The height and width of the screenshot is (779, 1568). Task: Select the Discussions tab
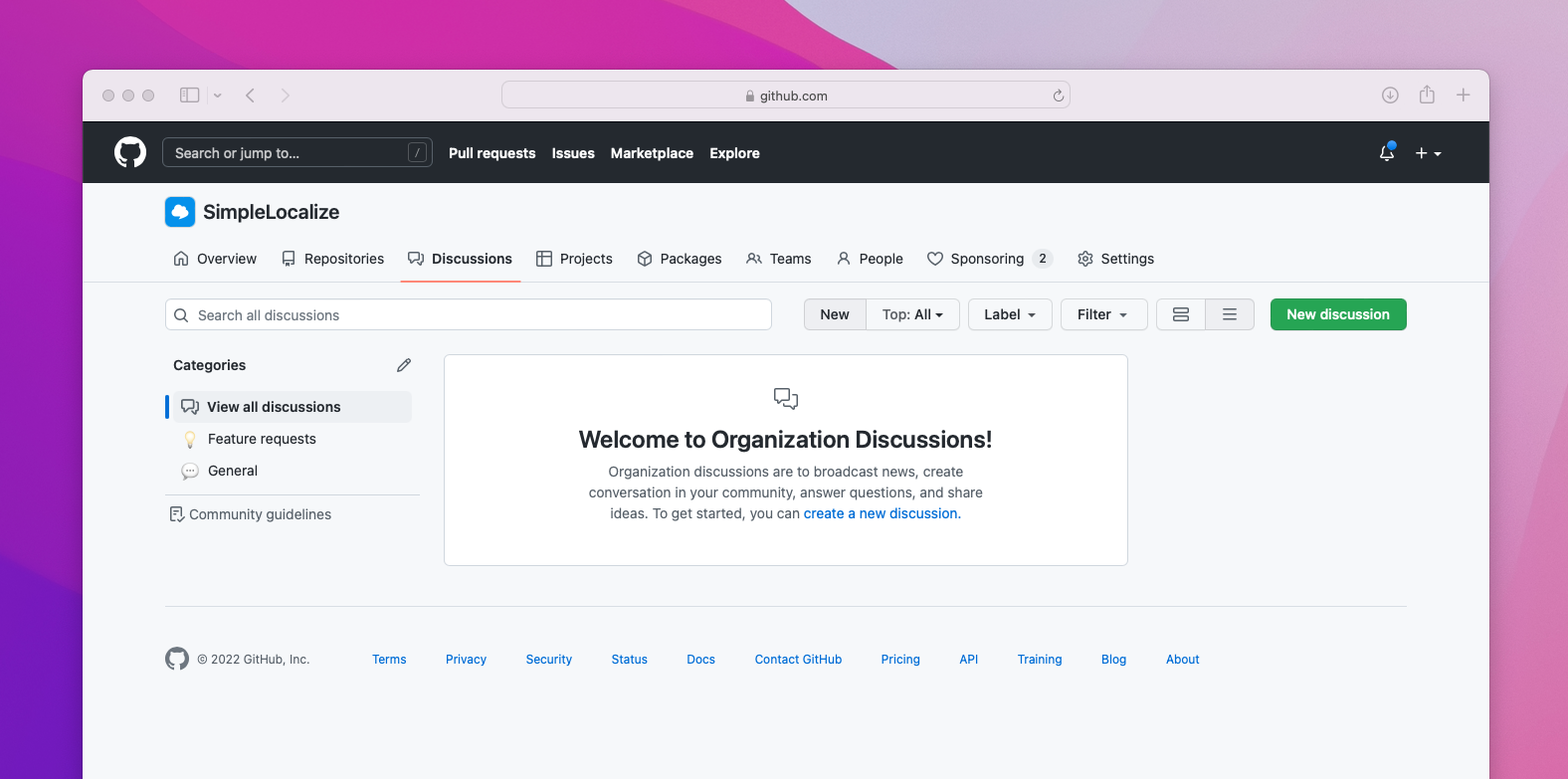tap(461, 259)
